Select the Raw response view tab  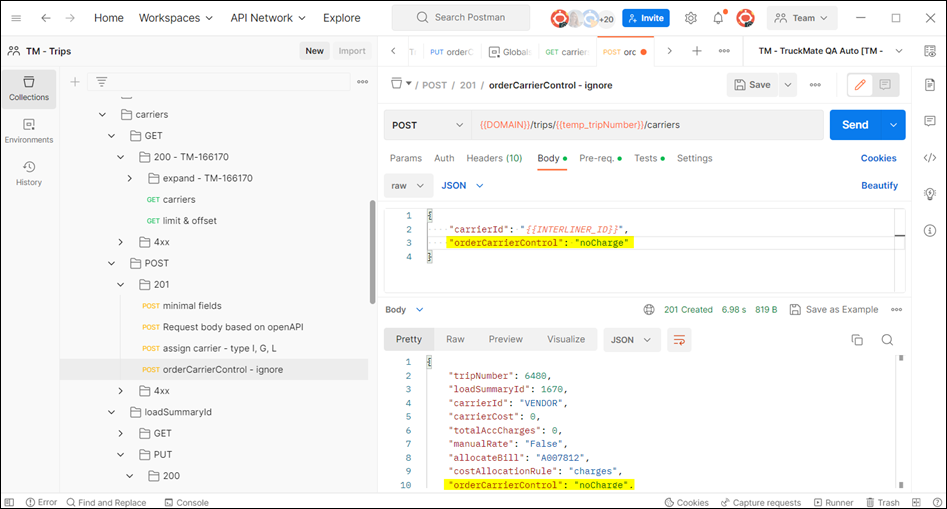[455, 339]
